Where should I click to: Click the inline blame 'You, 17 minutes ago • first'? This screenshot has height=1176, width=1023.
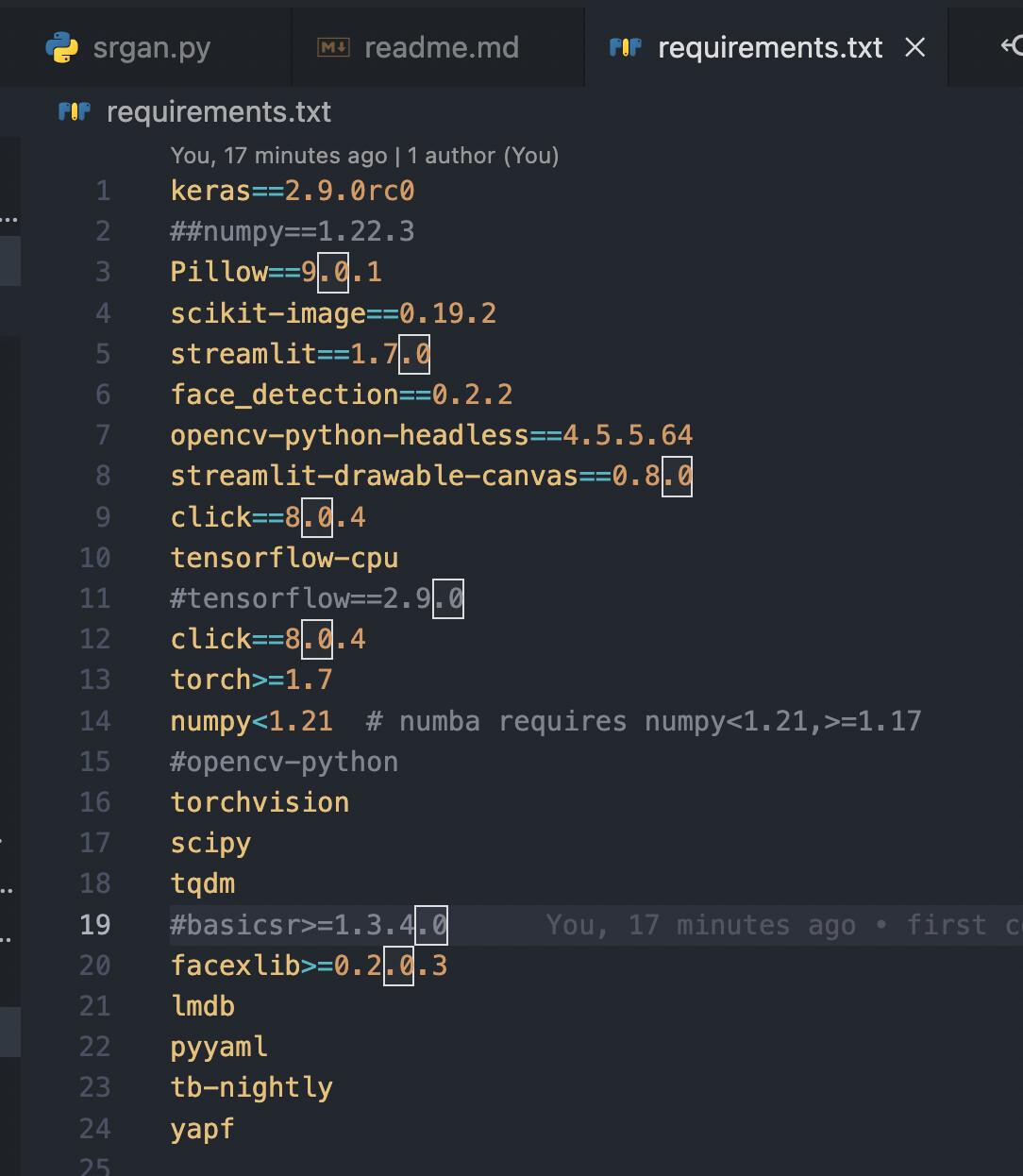coord(783,925)
